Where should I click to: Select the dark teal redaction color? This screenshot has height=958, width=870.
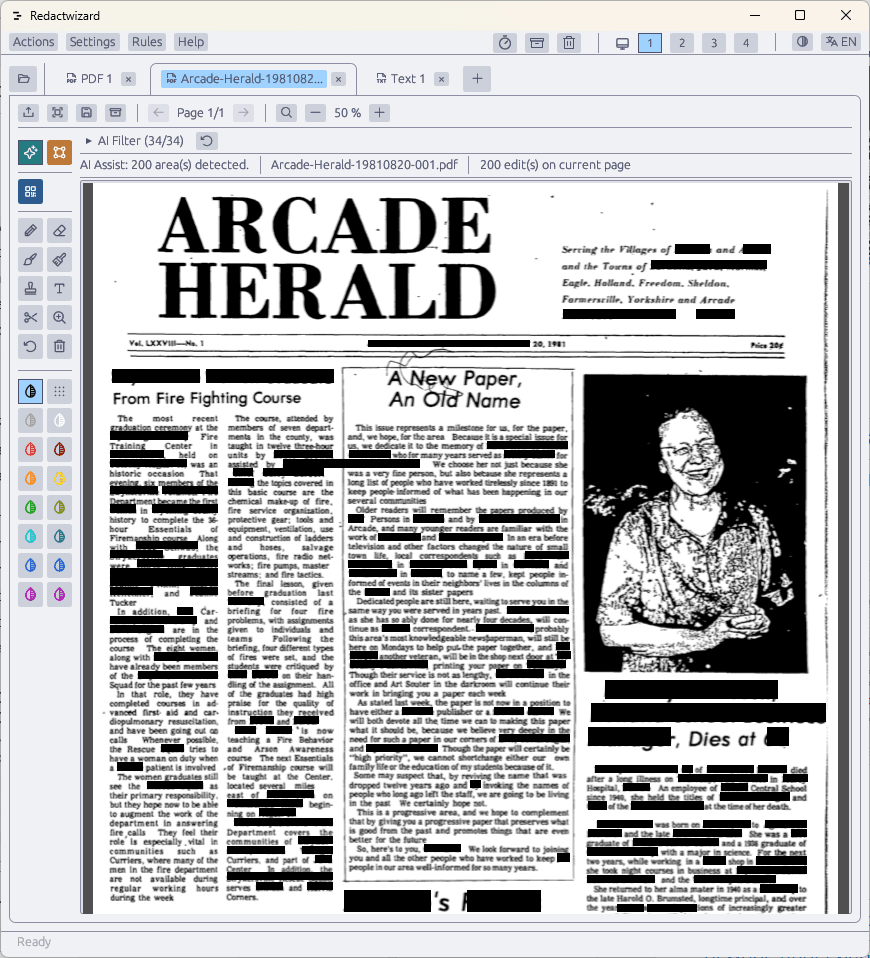click(x=59, y=536)
